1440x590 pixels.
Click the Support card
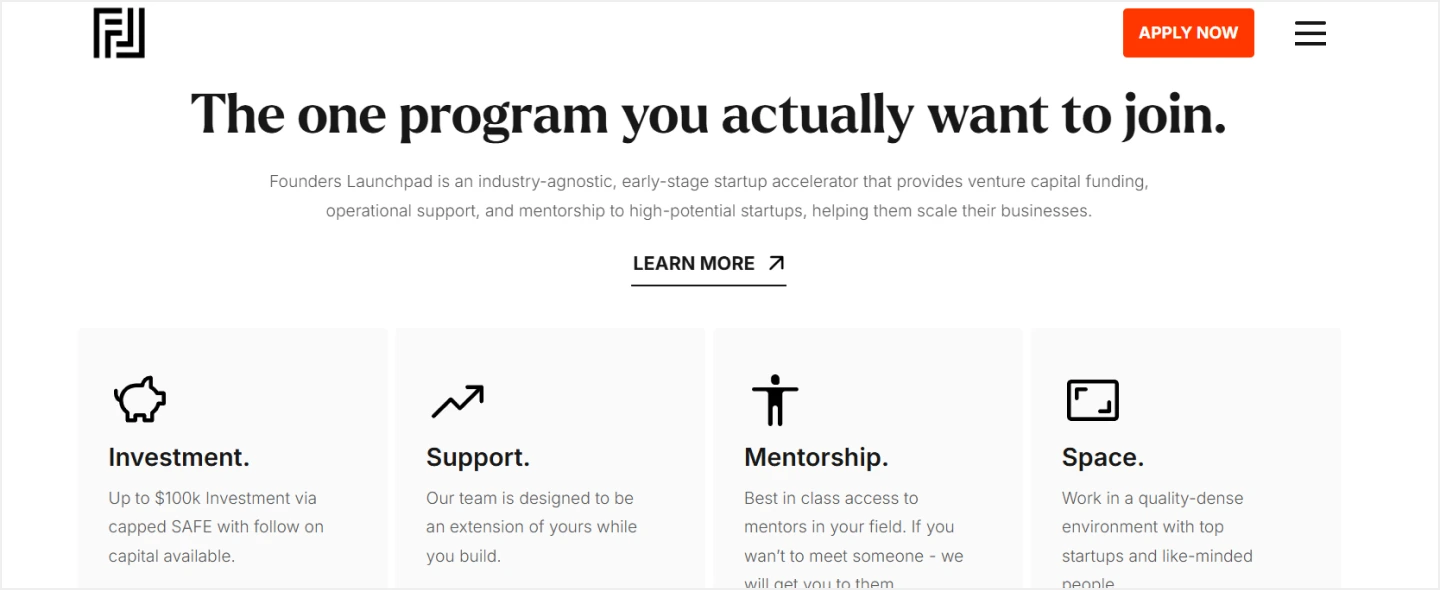coord(550,460)
